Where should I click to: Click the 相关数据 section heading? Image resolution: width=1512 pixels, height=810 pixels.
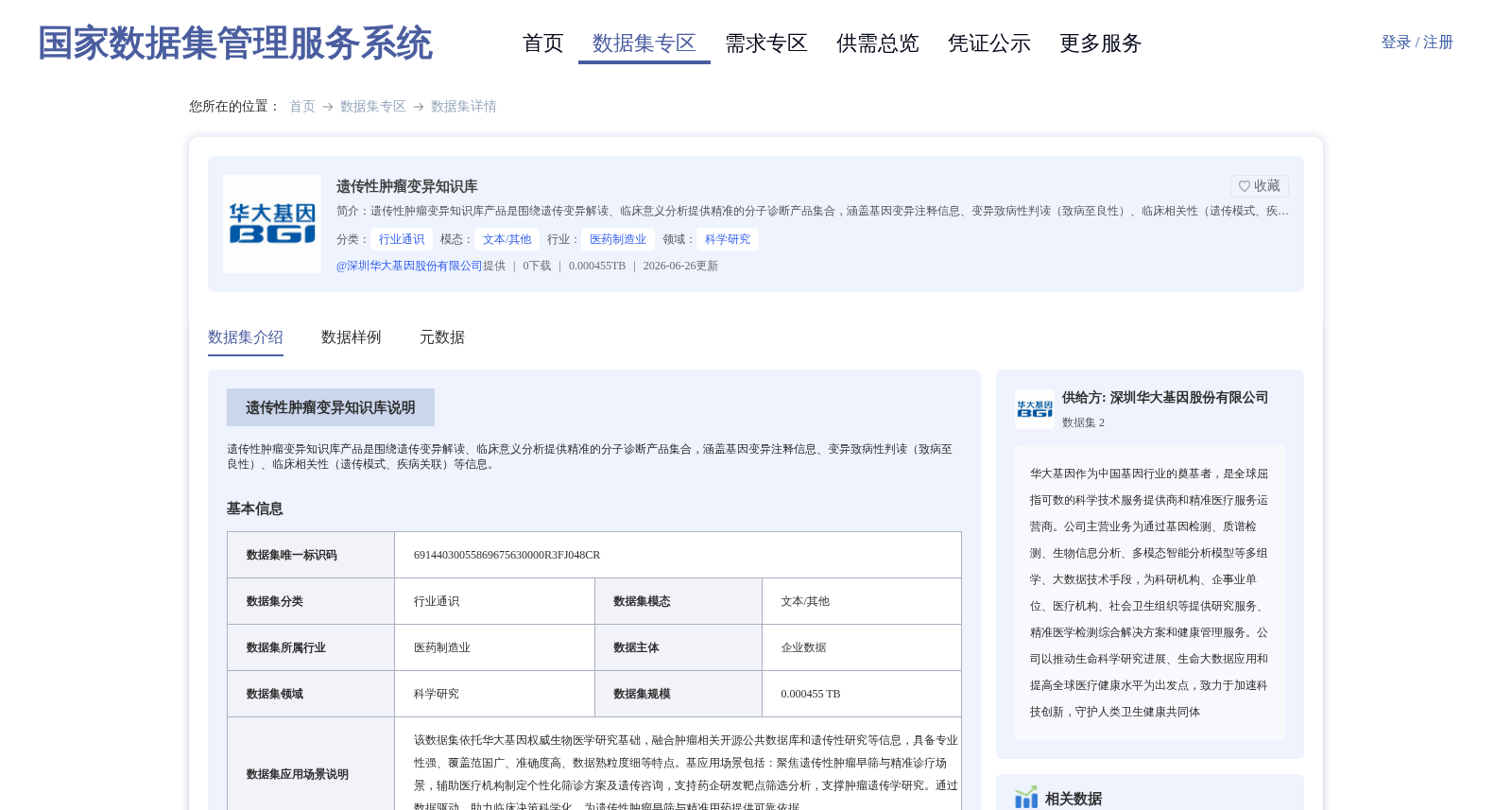(x=1074, y=799)
